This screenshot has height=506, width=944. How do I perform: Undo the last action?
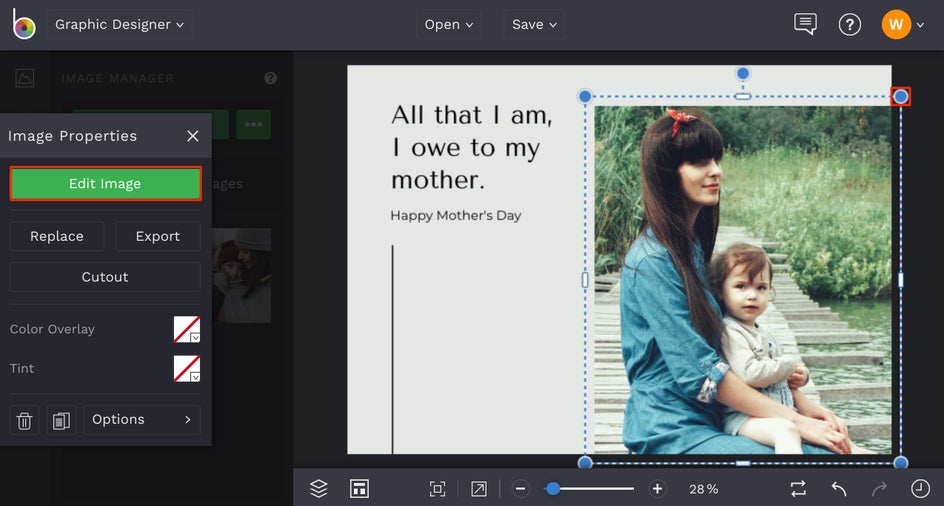click(839, 489)
